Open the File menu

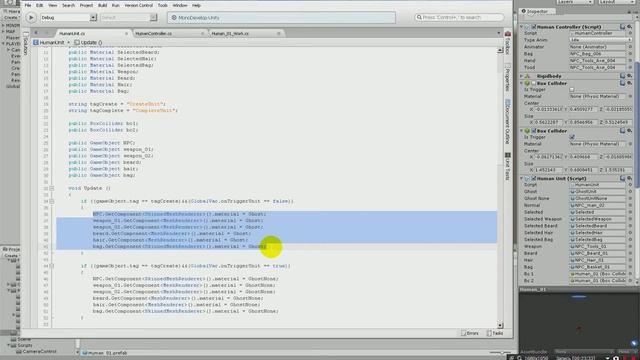(28, 5)
